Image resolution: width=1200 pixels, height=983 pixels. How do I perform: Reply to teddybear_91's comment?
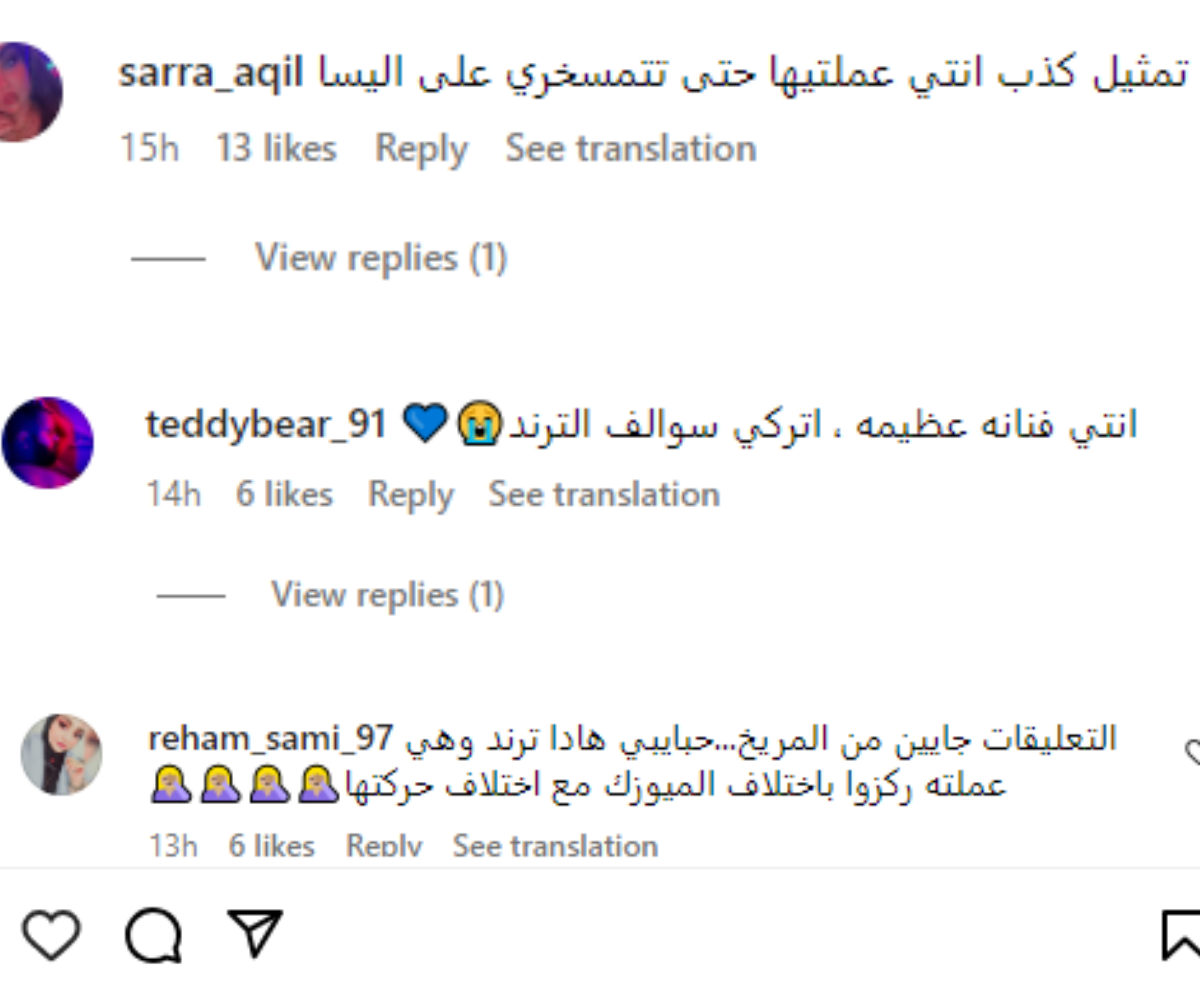(411, 494)
